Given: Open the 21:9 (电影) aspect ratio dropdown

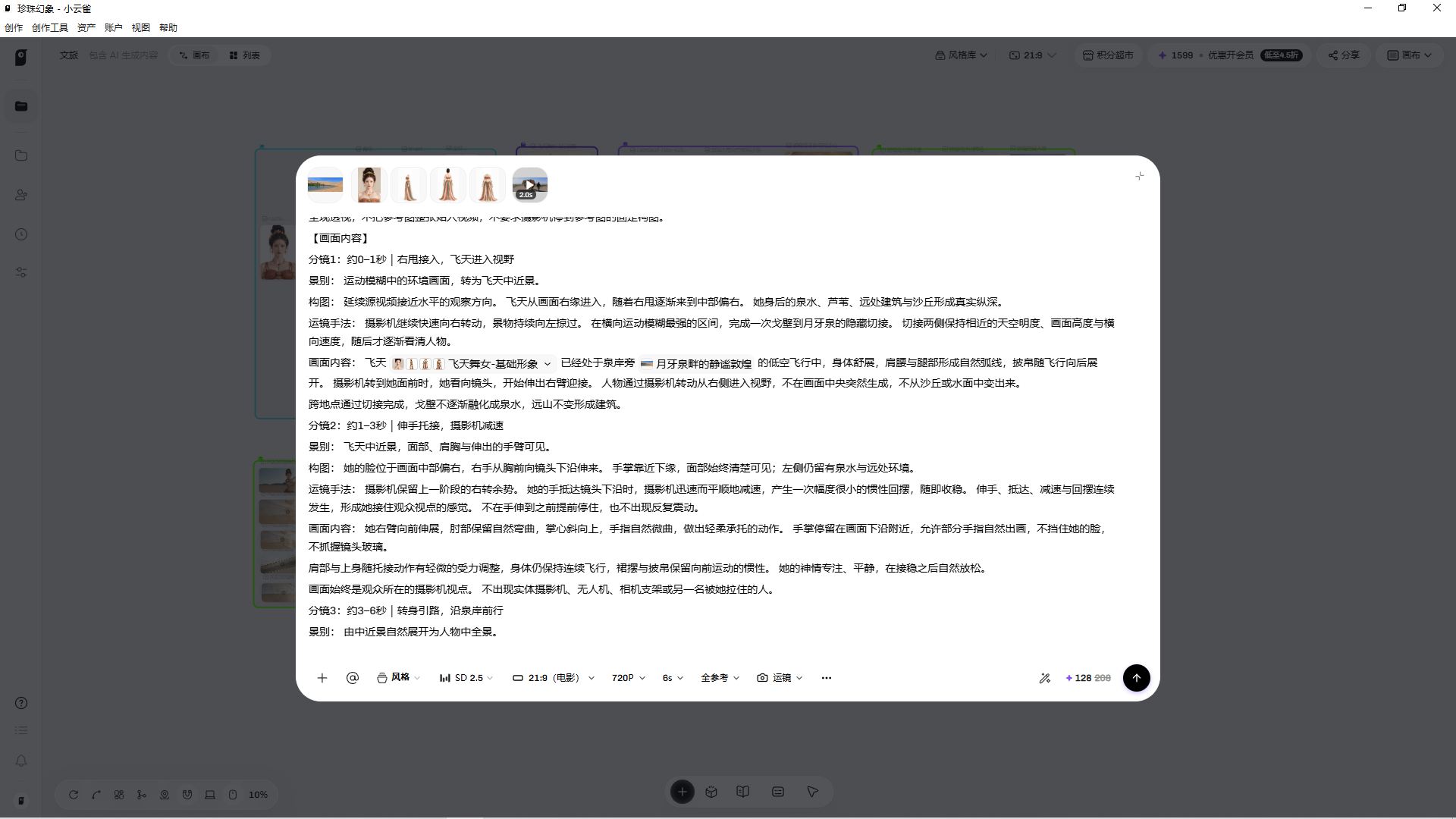Looking at the screenshot, I should click(554, 678).
